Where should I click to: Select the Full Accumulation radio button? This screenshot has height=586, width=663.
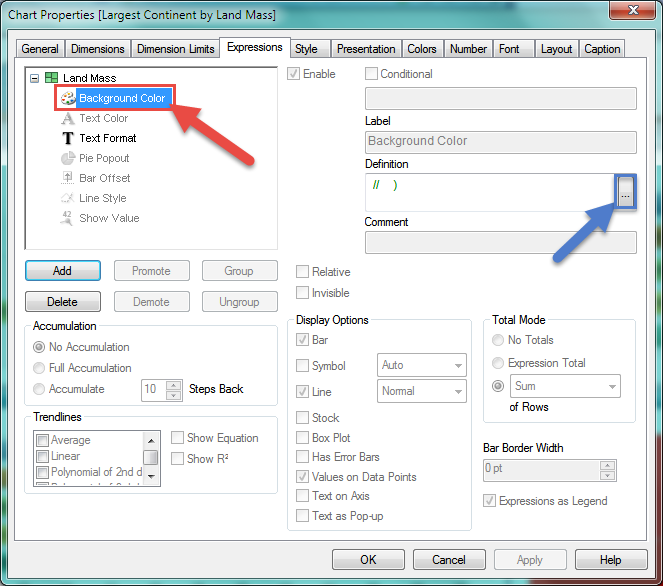39,368
